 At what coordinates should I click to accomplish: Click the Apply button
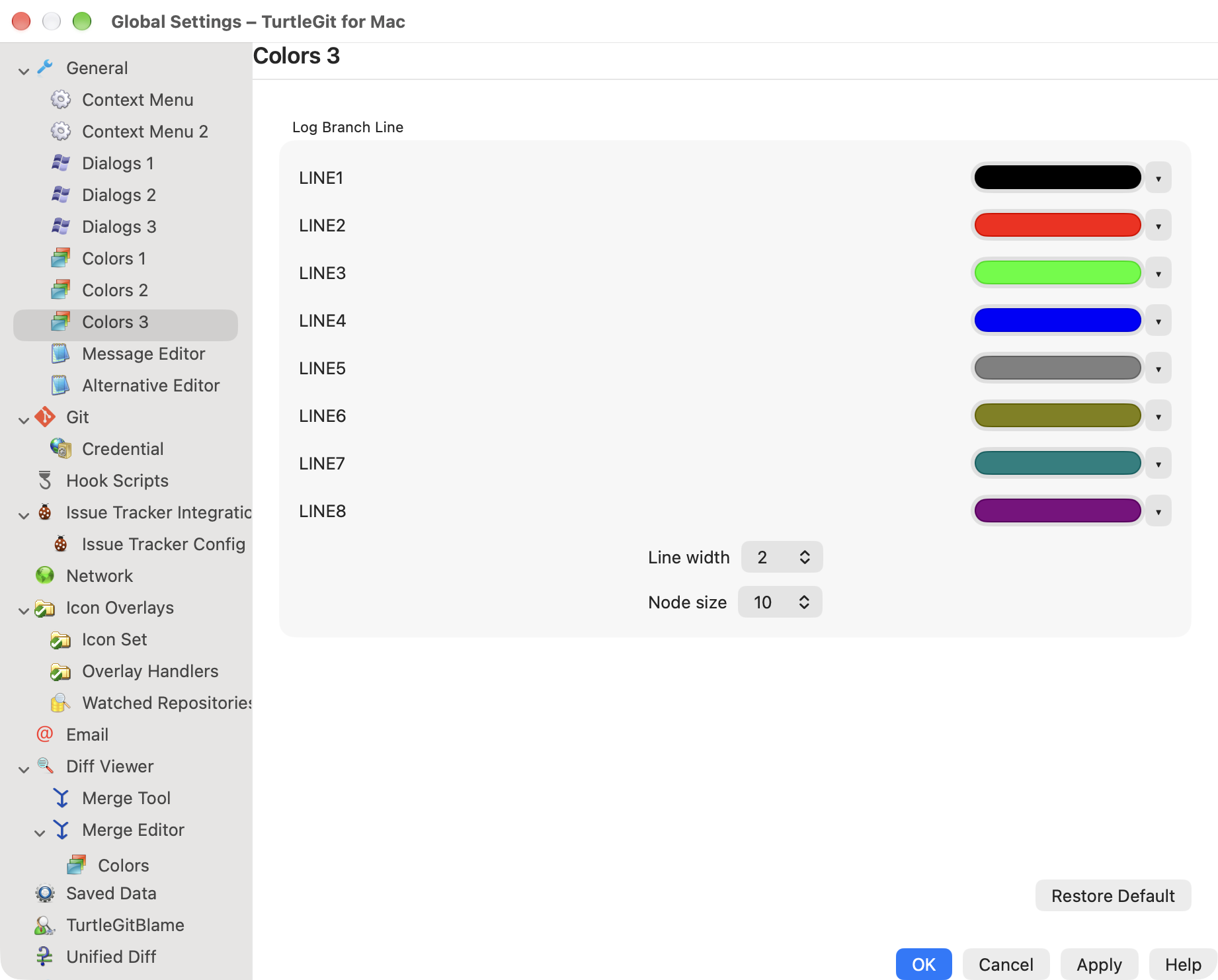(1099, 964)
